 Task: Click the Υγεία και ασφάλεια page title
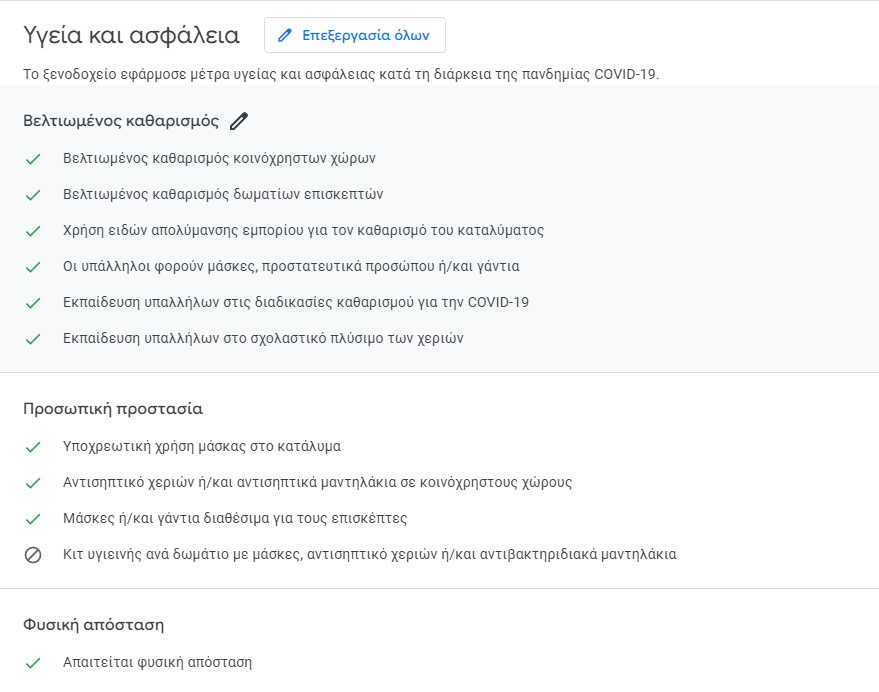tap(132, 36)
